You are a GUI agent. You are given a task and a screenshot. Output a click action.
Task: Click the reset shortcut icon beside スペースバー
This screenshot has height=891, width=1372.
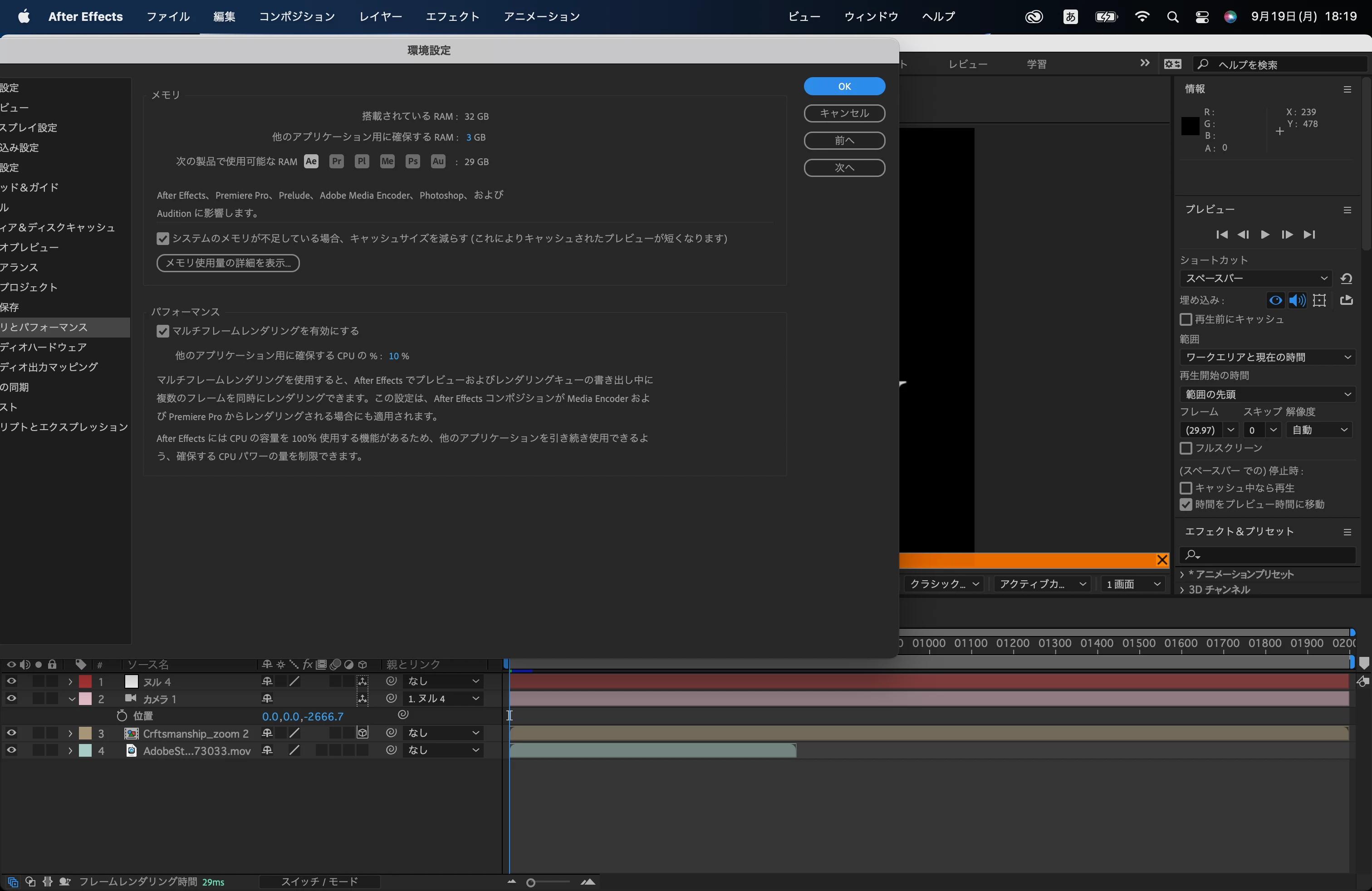(1347, 279)
